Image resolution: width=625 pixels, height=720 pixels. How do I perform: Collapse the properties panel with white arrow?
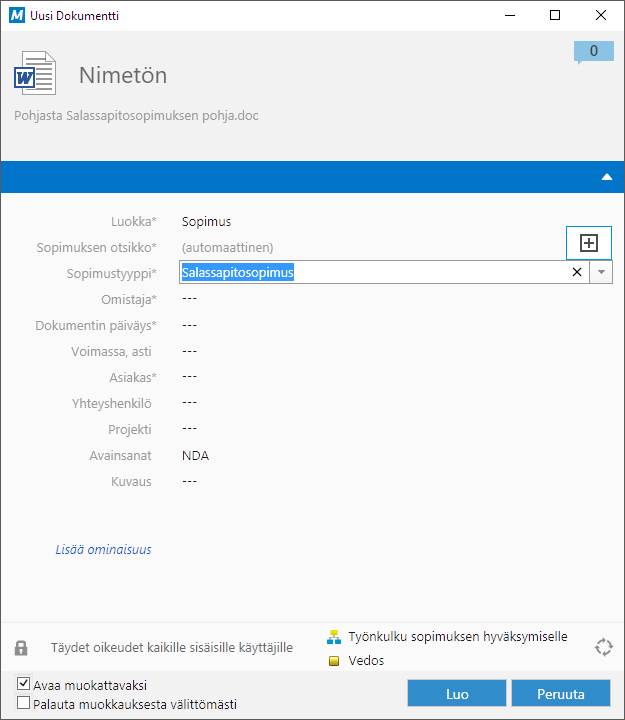click(606, 177)
